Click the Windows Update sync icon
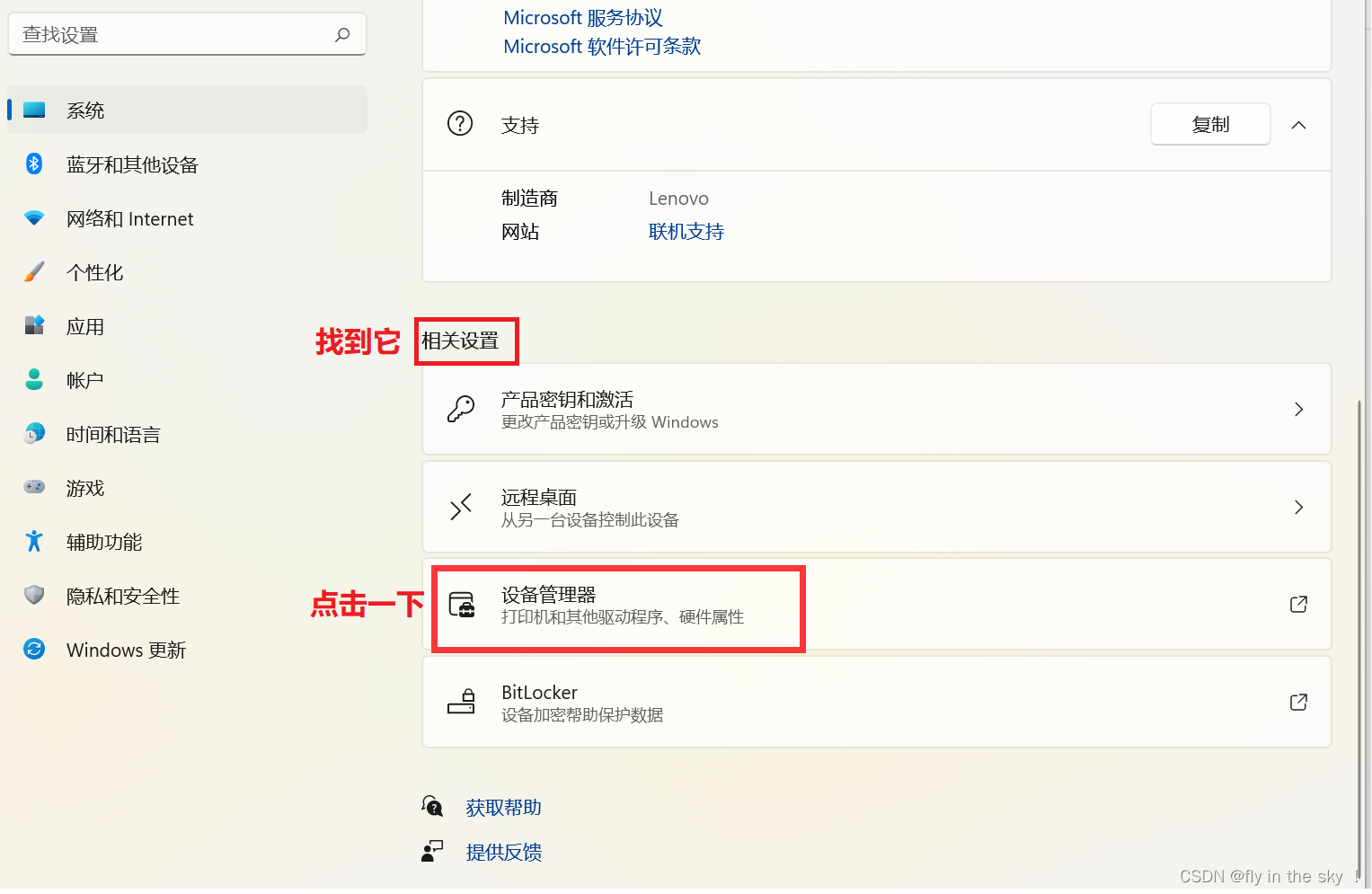1372x894 pixels. [x=34, y=649]
